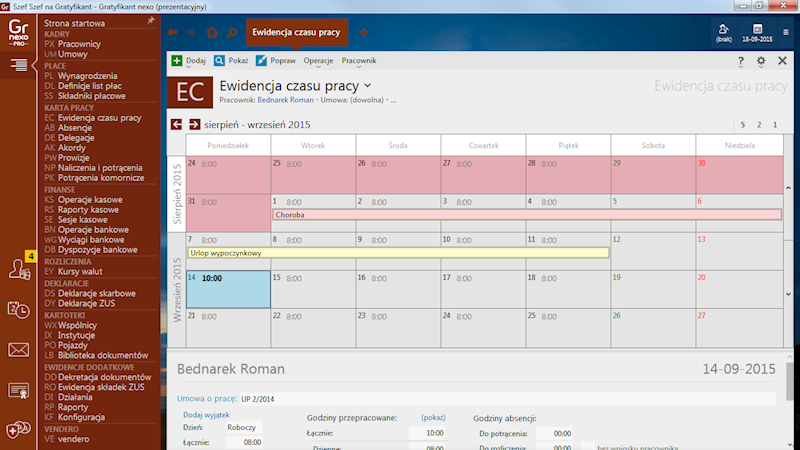Open the Operacje dropdown menu
Viewport: 800px width, 450px height.
pyautogui.click(x=321, y=61)
